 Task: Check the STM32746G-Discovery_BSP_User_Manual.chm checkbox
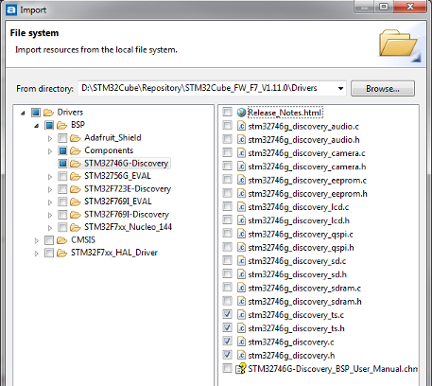pyautogui.click(x=227, y=368)
